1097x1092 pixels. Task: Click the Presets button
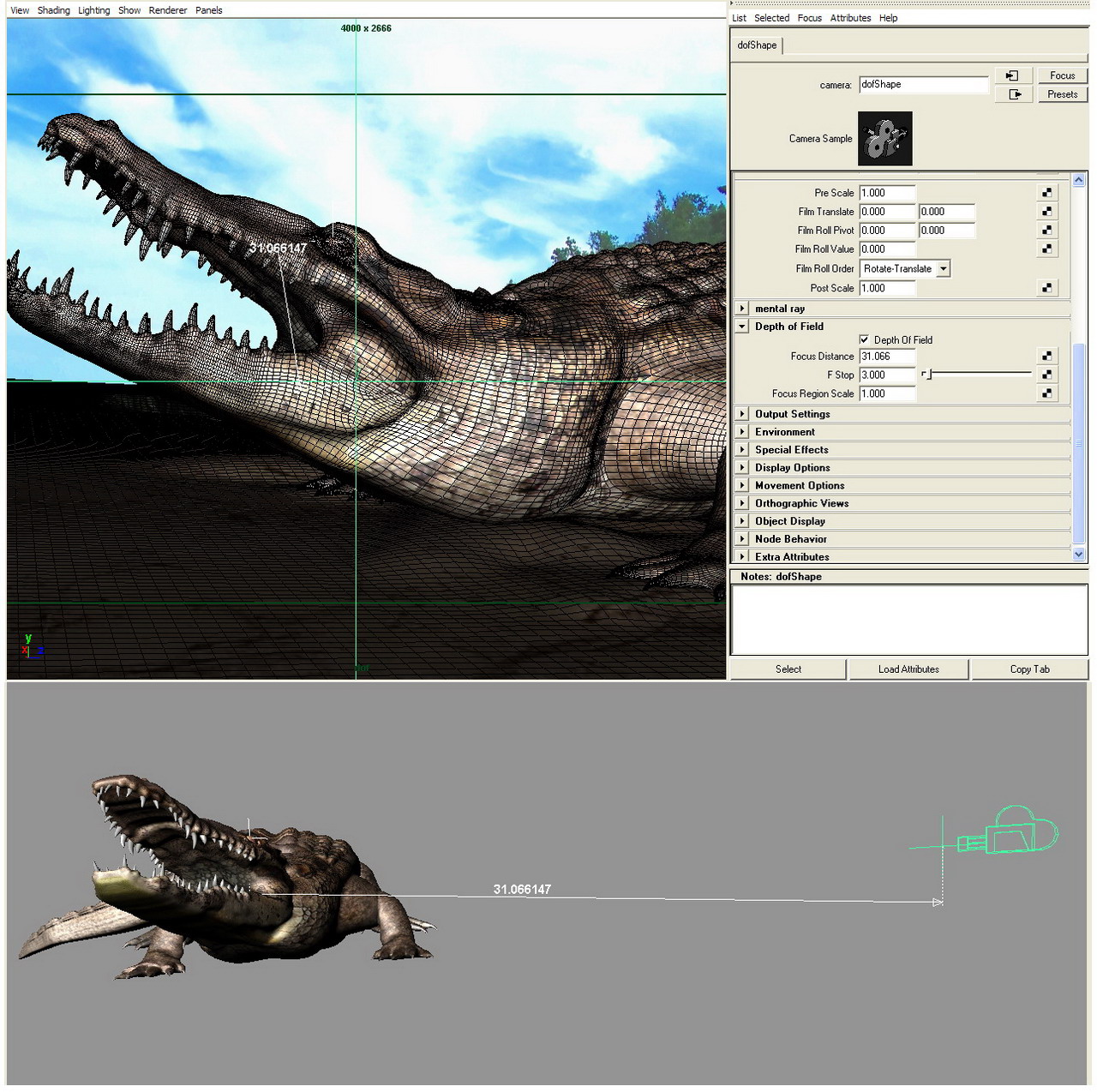1062,94
